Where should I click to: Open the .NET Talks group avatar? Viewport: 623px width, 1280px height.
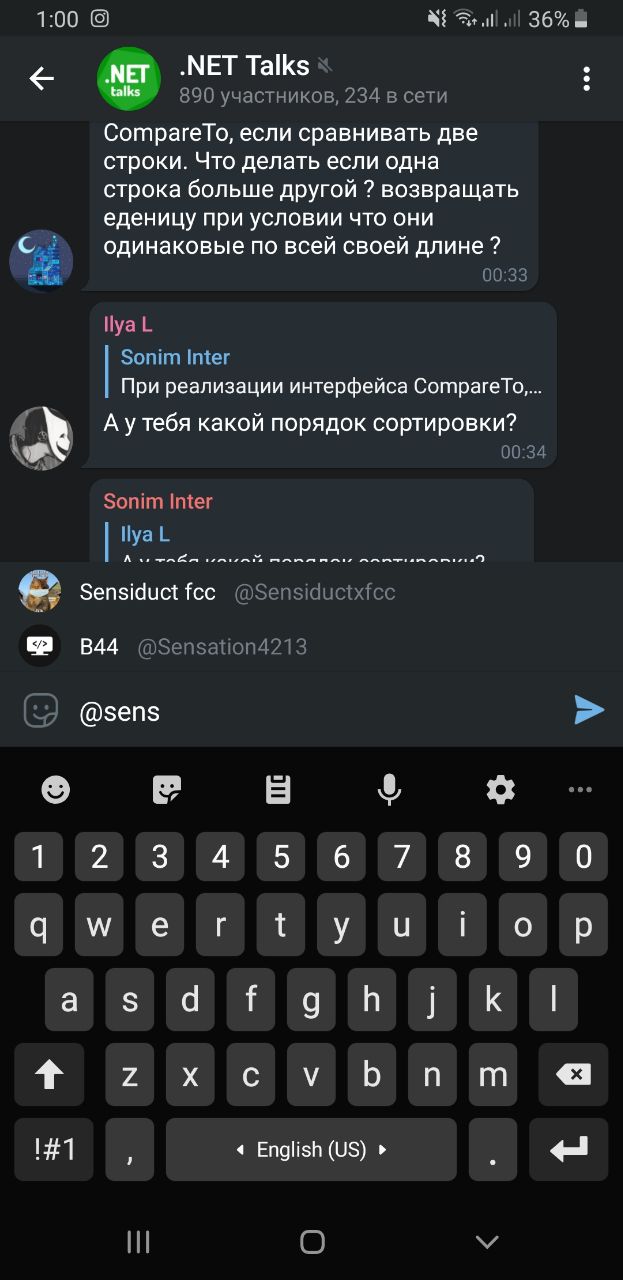(x=128, y=78)
